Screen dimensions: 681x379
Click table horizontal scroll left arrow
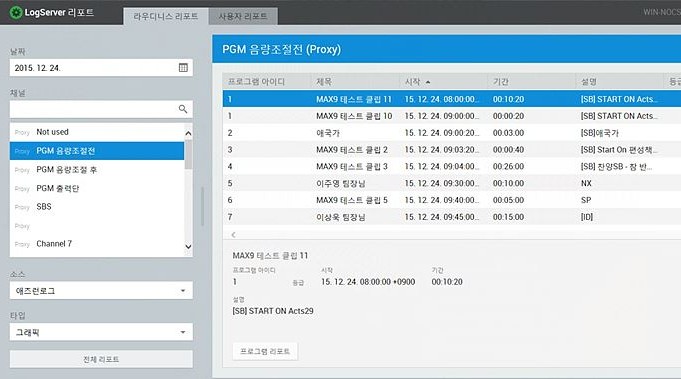pos(233,234)
